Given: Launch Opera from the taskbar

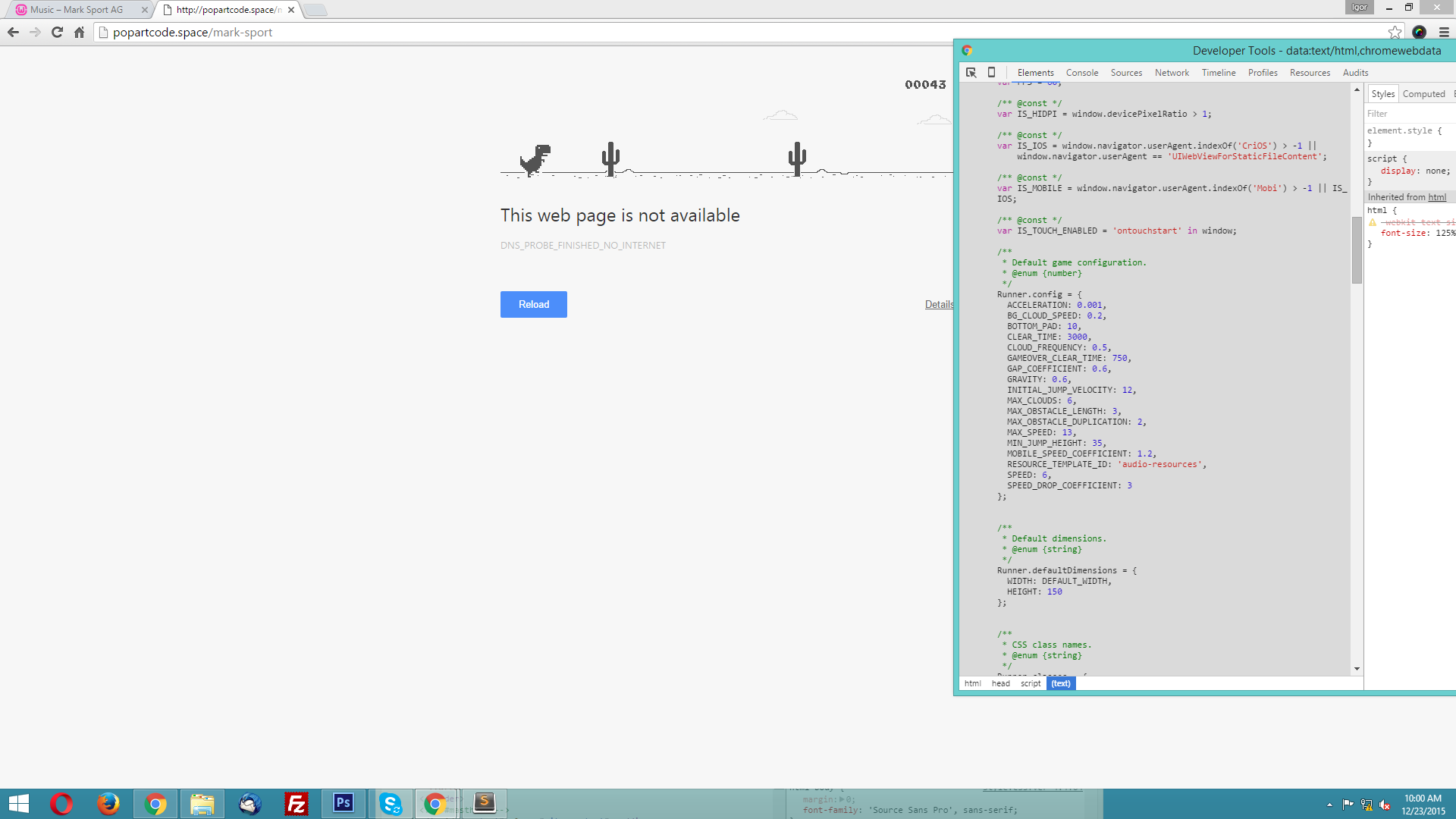Looking at the screenshot, I should tap(61, 804).
